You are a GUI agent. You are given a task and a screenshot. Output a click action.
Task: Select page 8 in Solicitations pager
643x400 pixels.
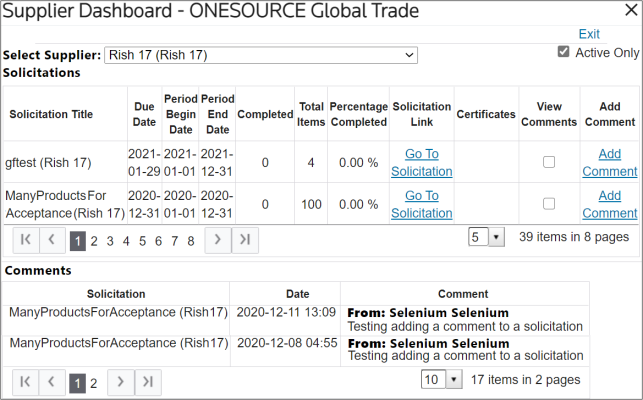click(x=191, y=241)
